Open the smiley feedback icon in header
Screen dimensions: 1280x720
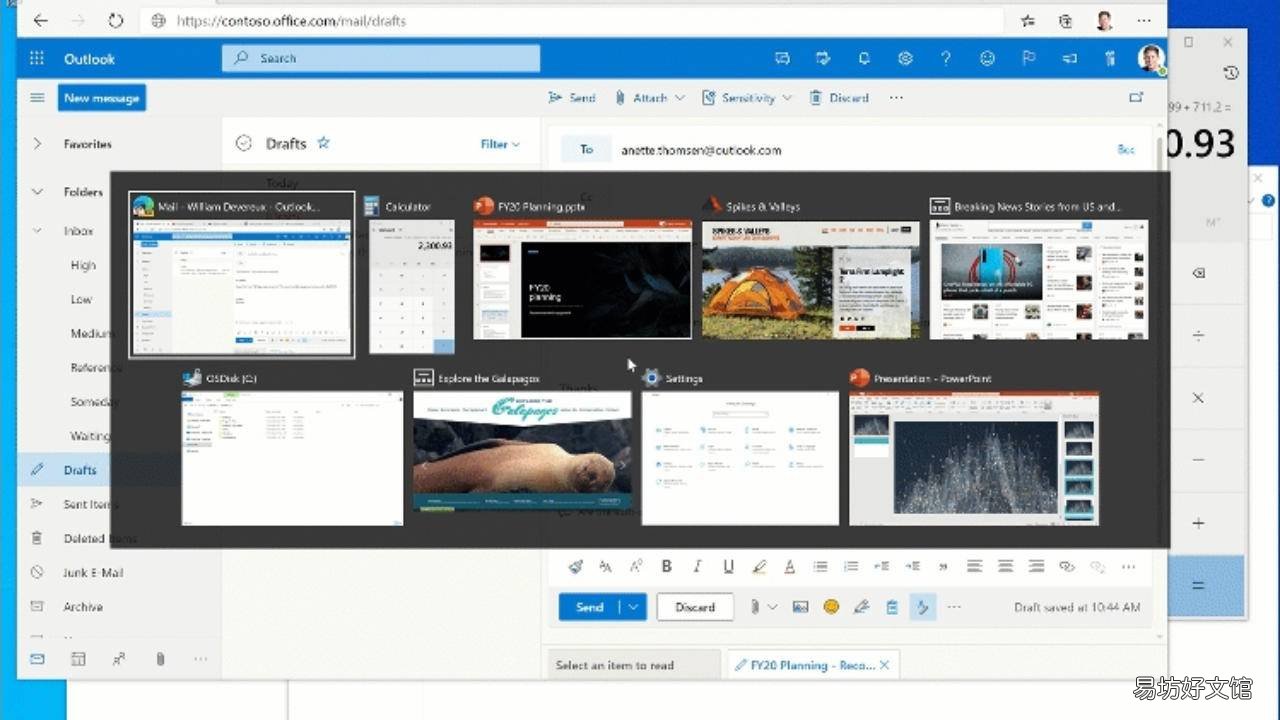987,58
